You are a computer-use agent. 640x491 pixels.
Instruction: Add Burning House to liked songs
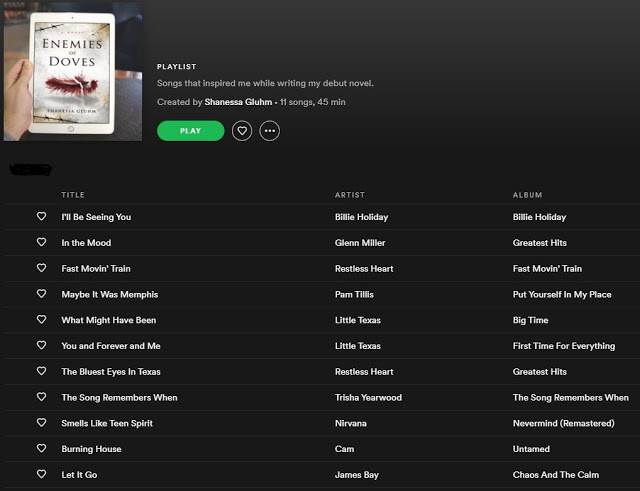coord(41,449)
